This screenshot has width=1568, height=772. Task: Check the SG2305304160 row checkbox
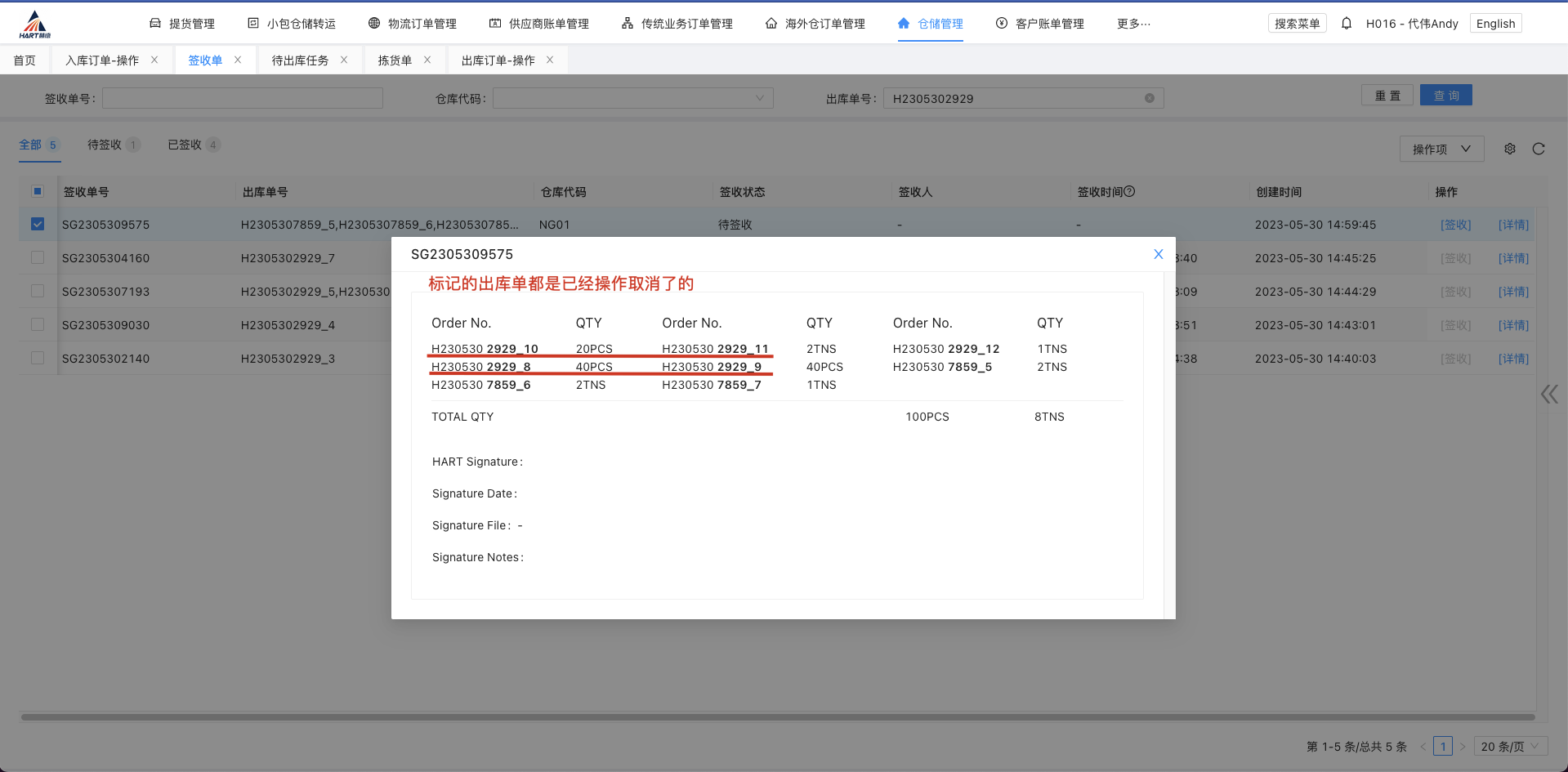[38, 257]
